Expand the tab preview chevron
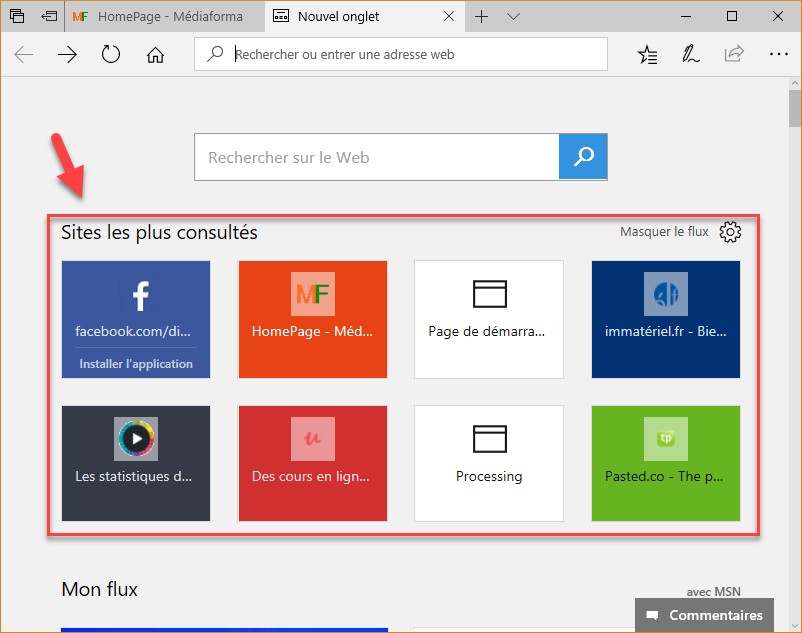 pyautogui.click(x=513, y=16)
